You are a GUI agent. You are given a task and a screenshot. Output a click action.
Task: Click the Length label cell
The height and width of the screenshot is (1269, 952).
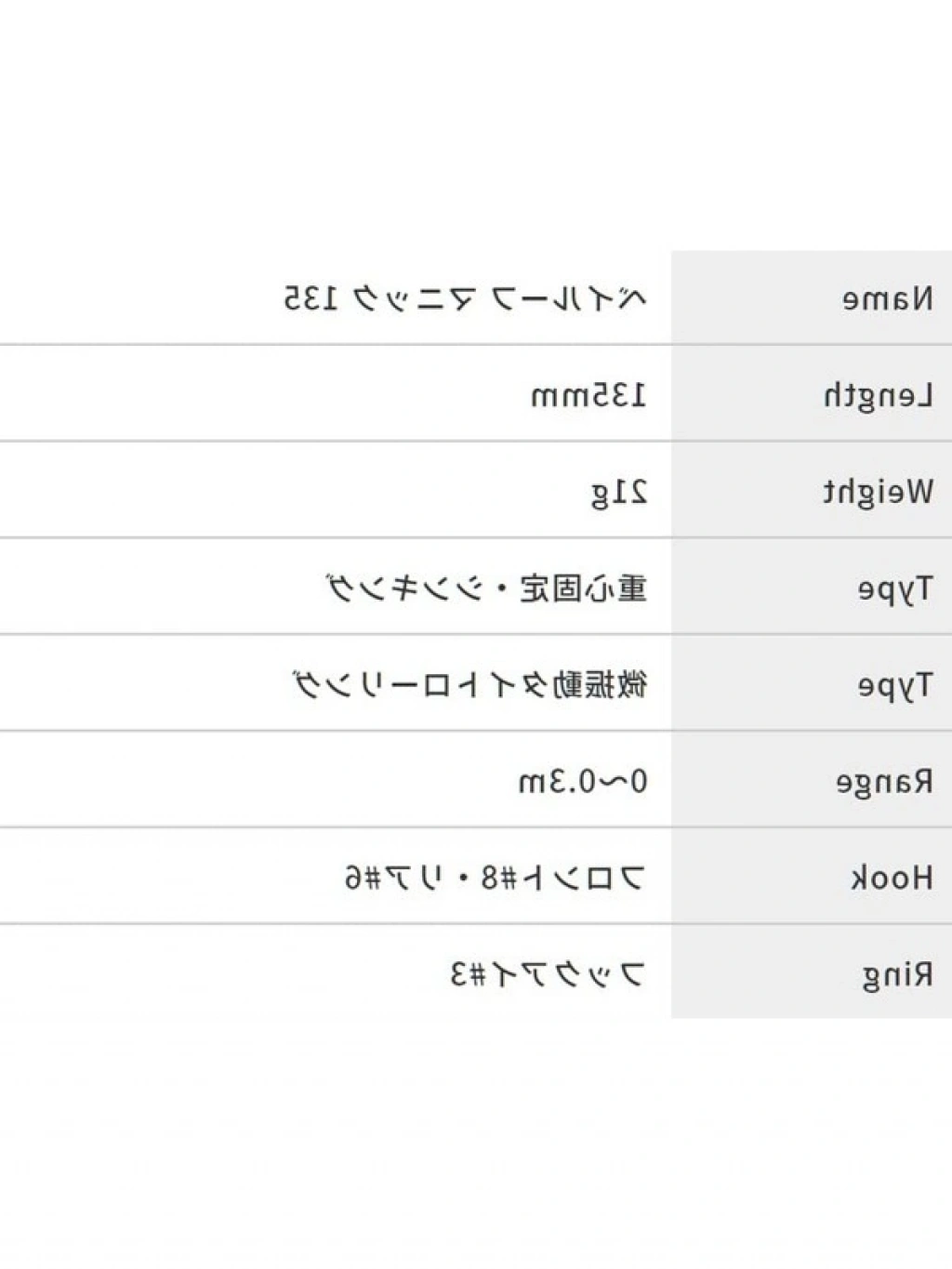pos(878,396)
